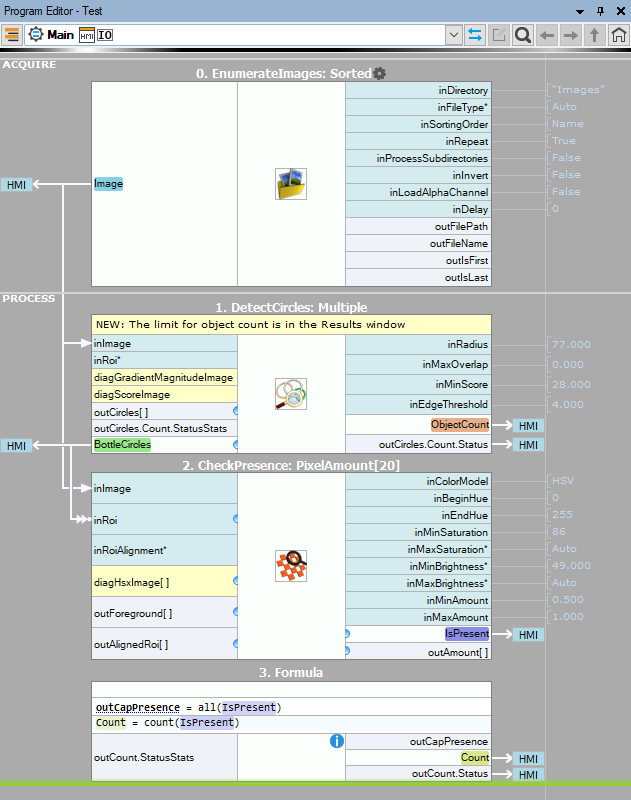
Task: Click the HMI block connected to ObjectCount
Action: tap(527, 426)
